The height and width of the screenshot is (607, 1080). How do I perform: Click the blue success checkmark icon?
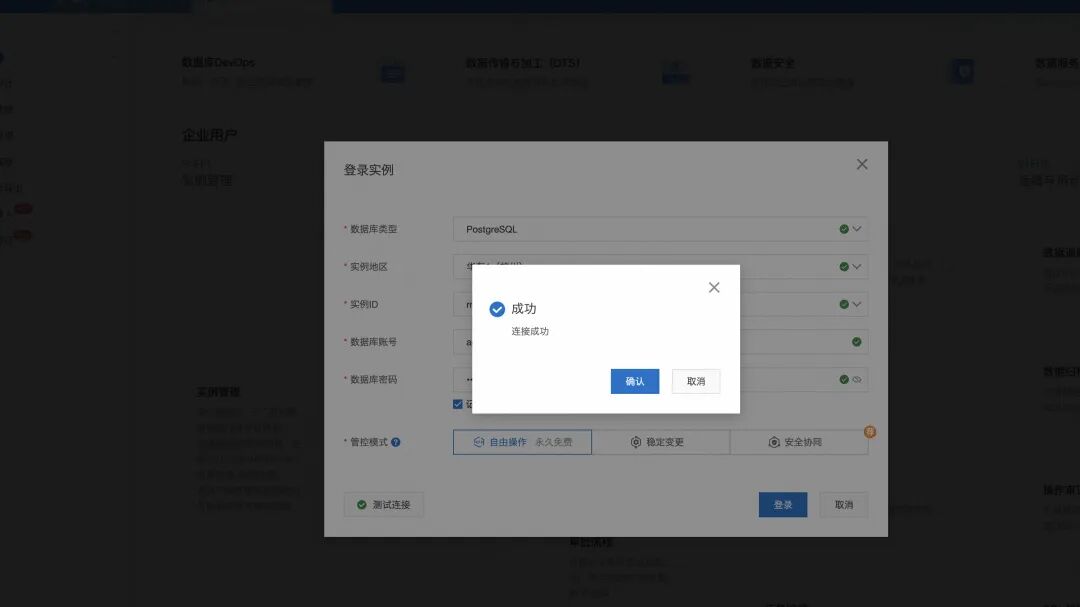coord(497,309)
